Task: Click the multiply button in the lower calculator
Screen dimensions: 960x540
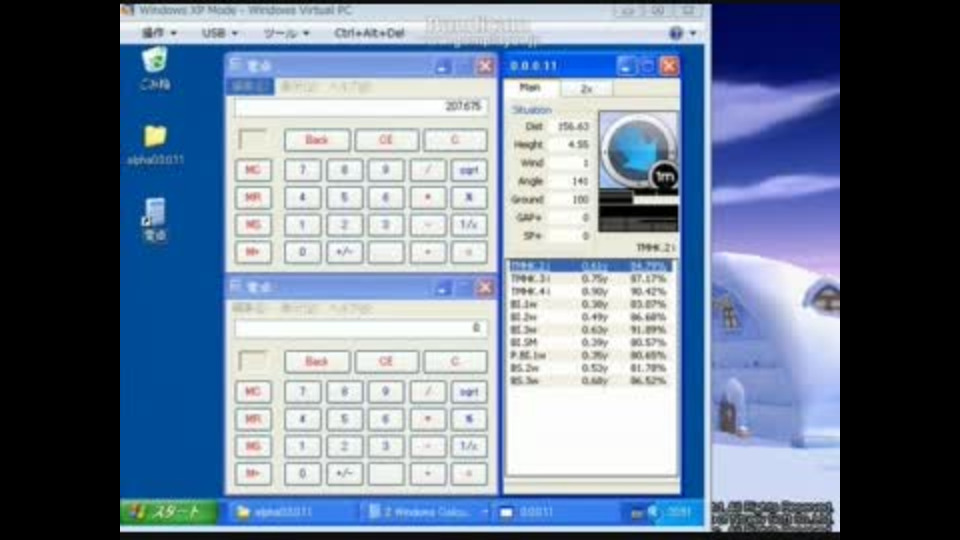Action: (427, 419)
